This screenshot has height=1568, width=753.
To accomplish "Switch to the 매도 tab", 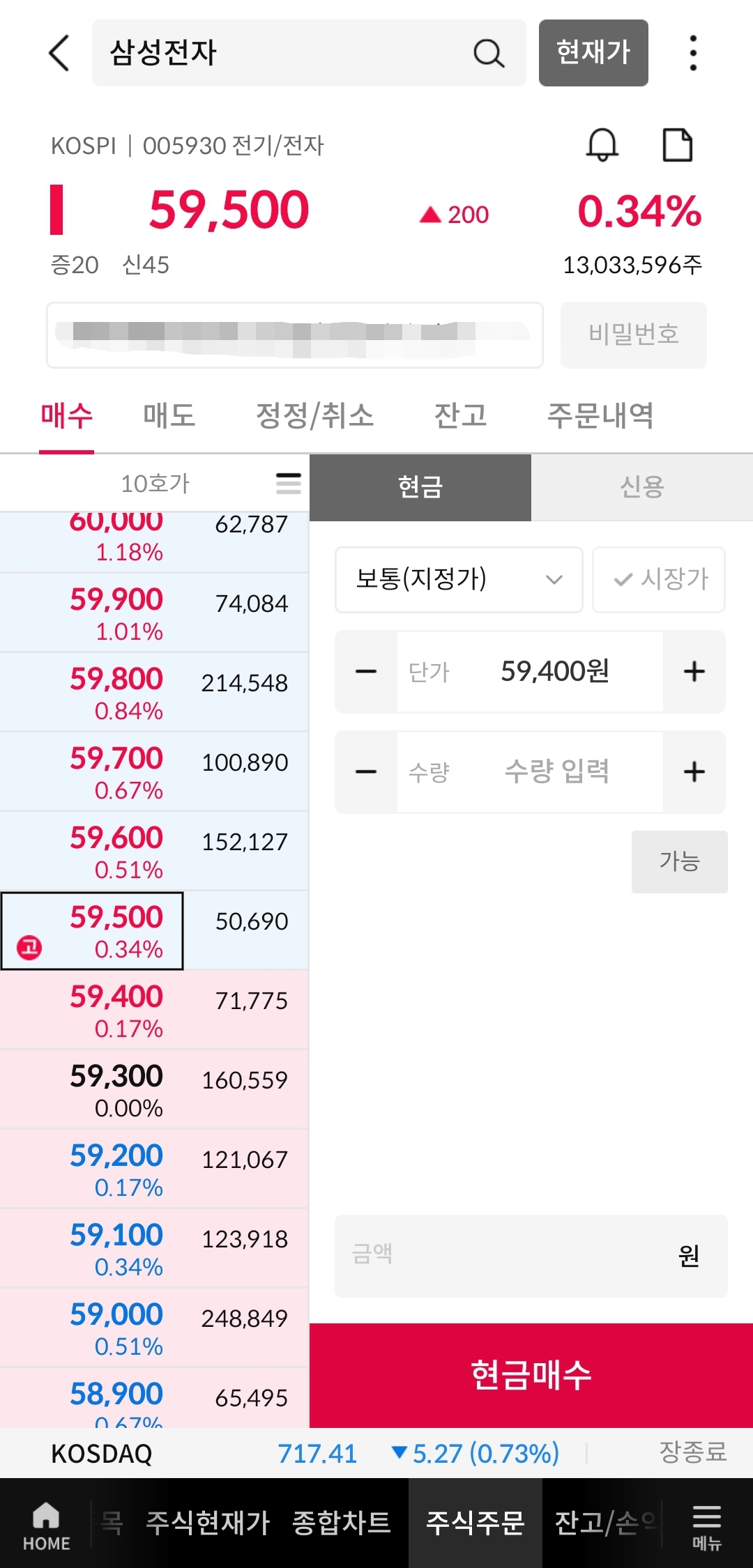I will (168, 415).
